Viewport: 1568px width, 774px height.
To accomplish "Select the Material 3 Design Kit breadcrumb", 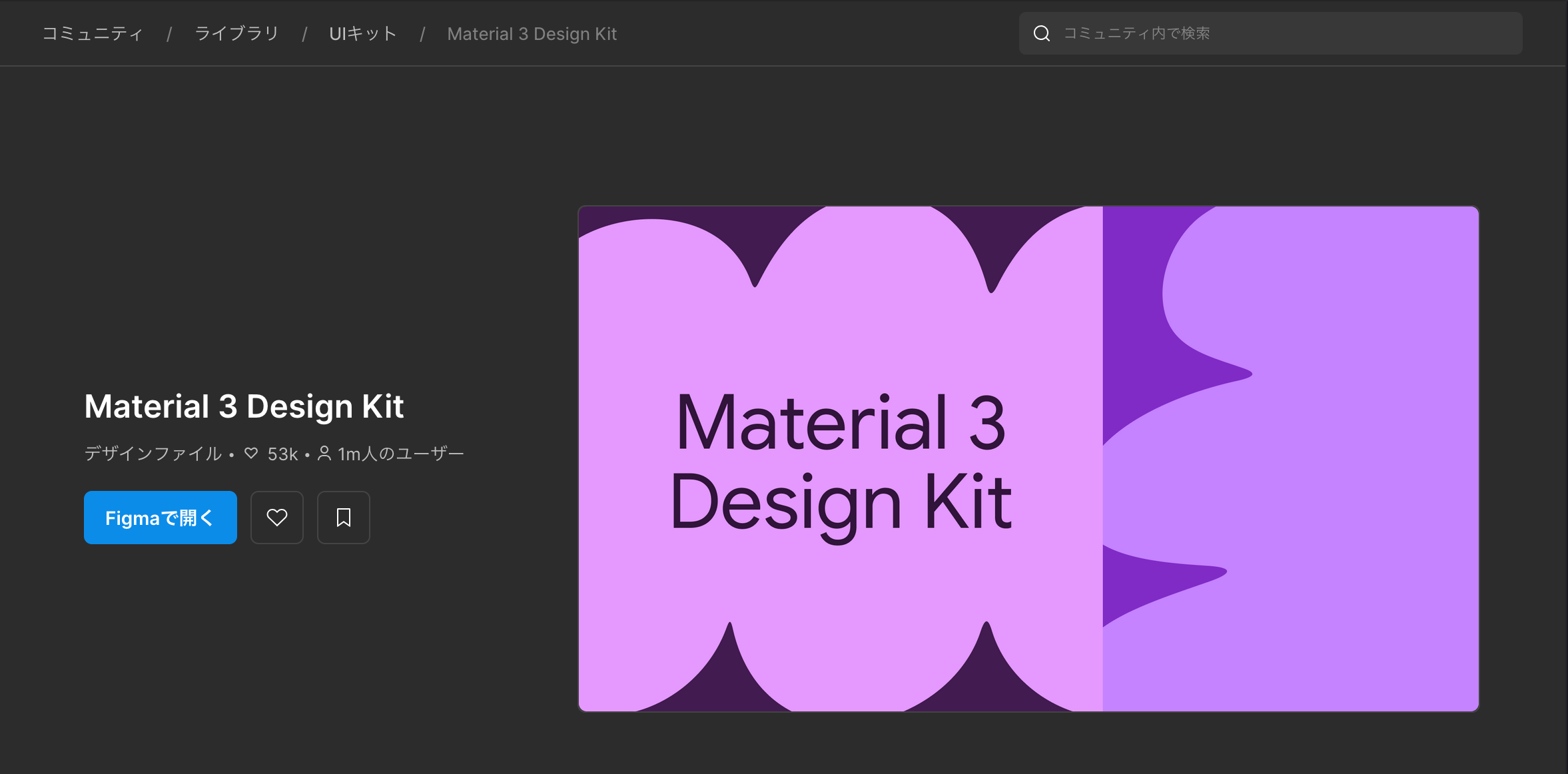I will [532, 33].
